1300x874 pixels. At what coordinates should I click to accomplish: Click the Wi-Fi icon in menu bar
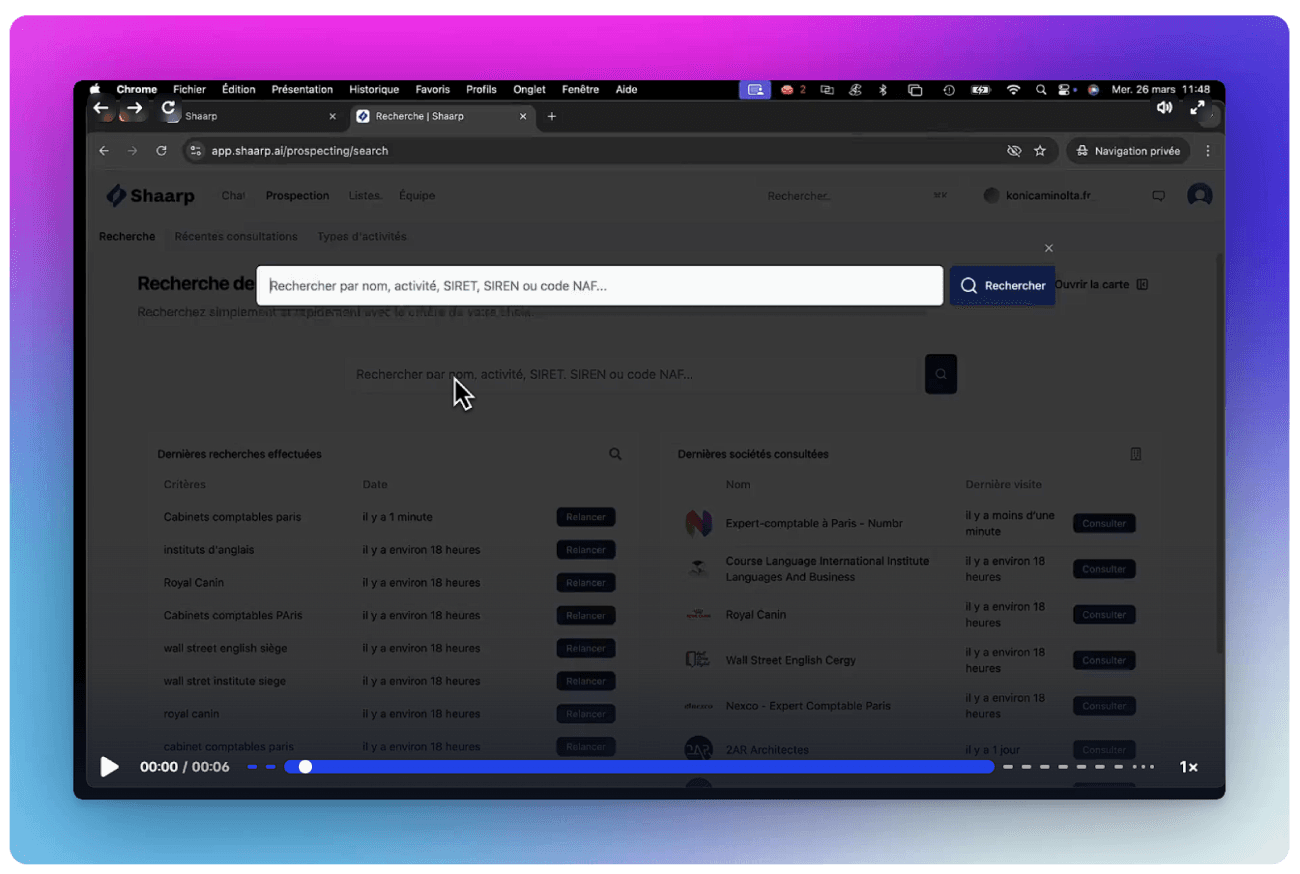1013,89
